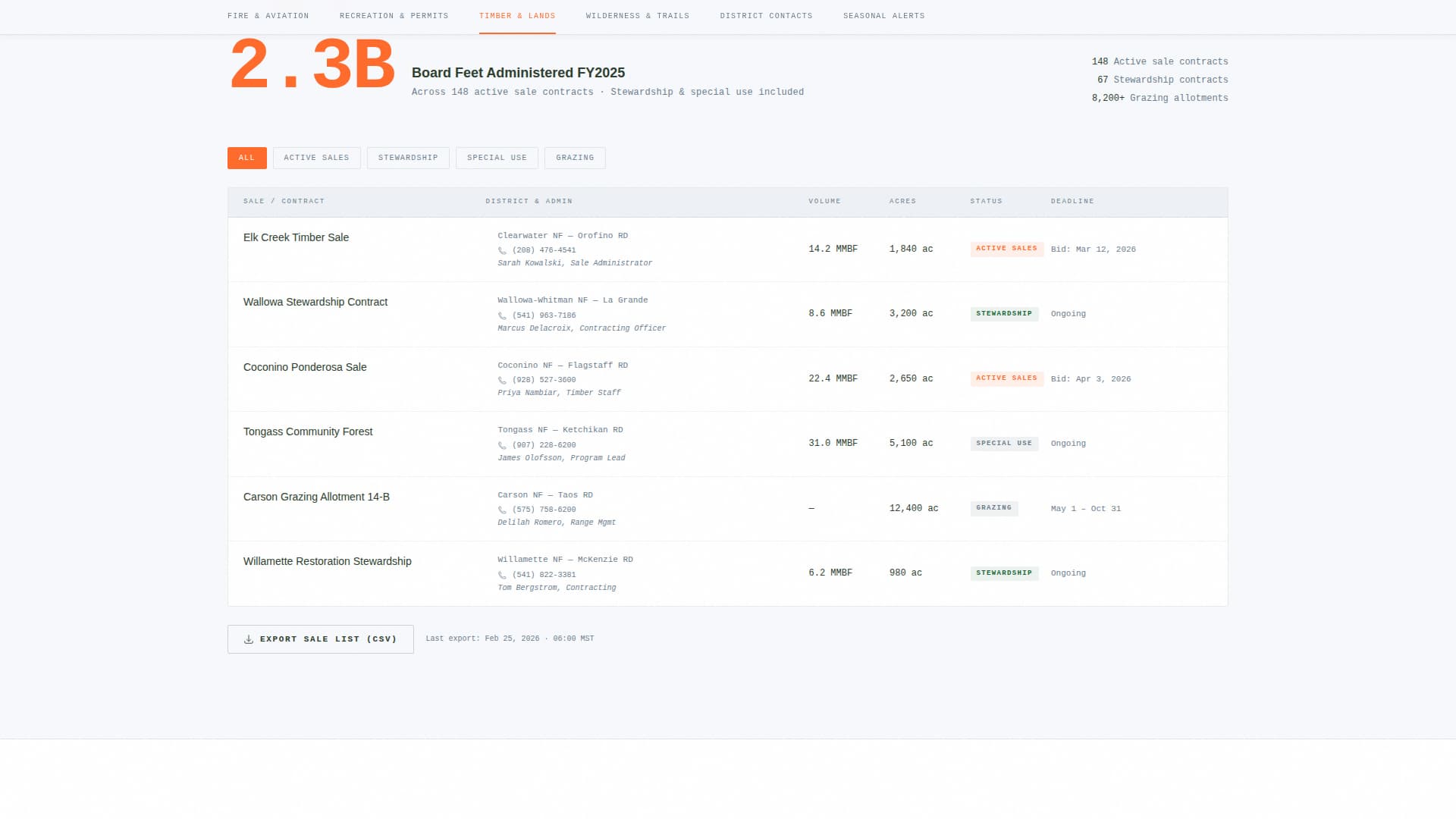Call the number (541) 963-7186
1456x819 pixels.
pos(544,315)
